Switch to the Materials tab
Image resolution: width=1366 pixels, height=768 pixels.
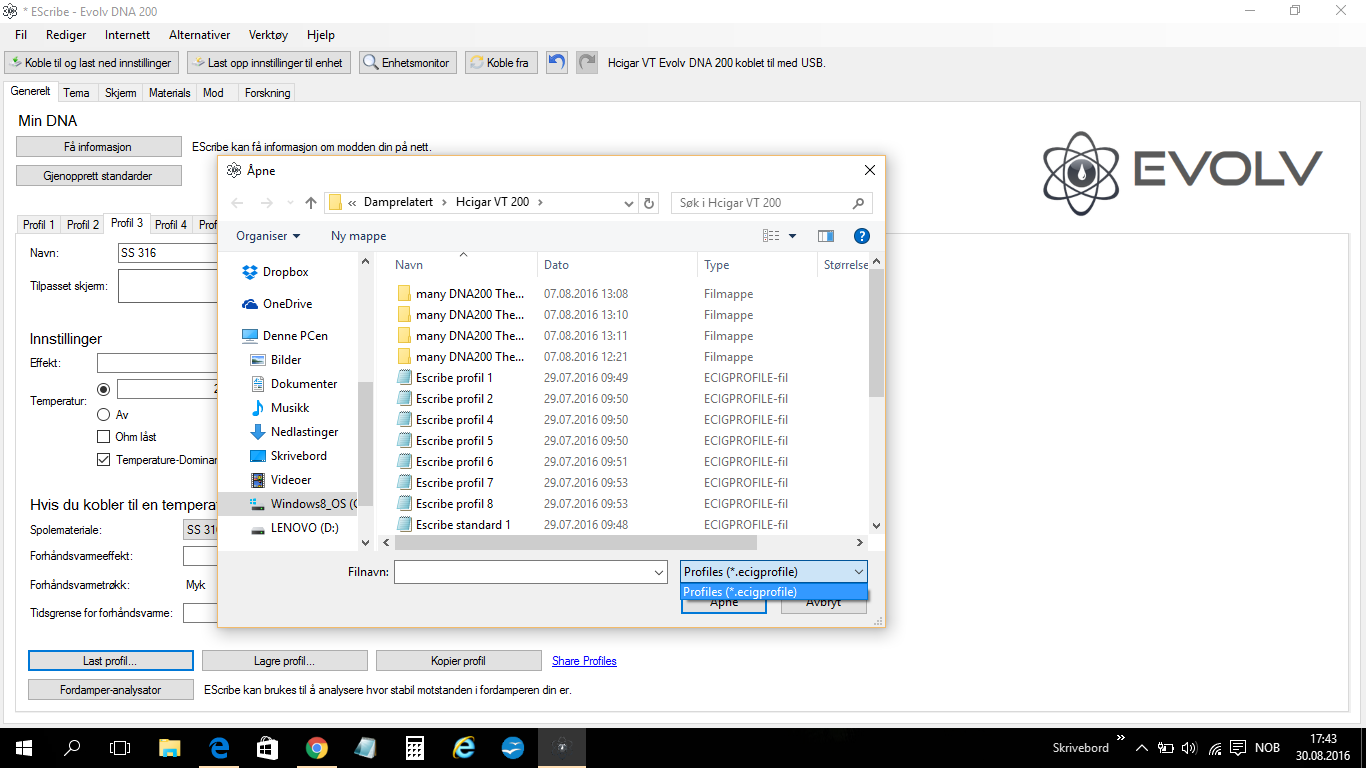pos(170,93)
